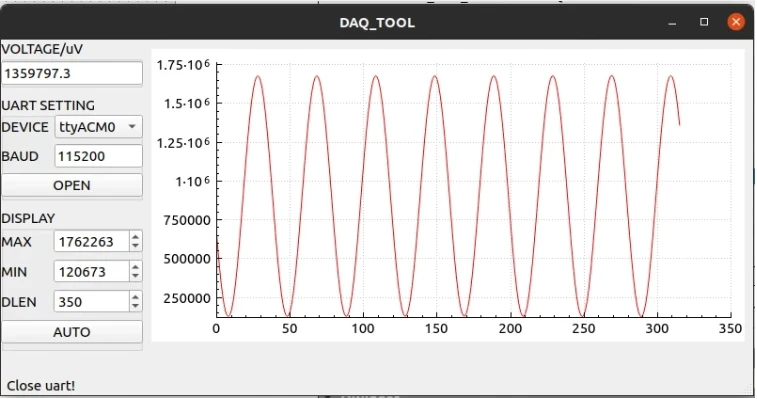This screenshot has width=757, height=399.
Task: Maximize the DAQ_TOOL window
Action: point(704,22)
